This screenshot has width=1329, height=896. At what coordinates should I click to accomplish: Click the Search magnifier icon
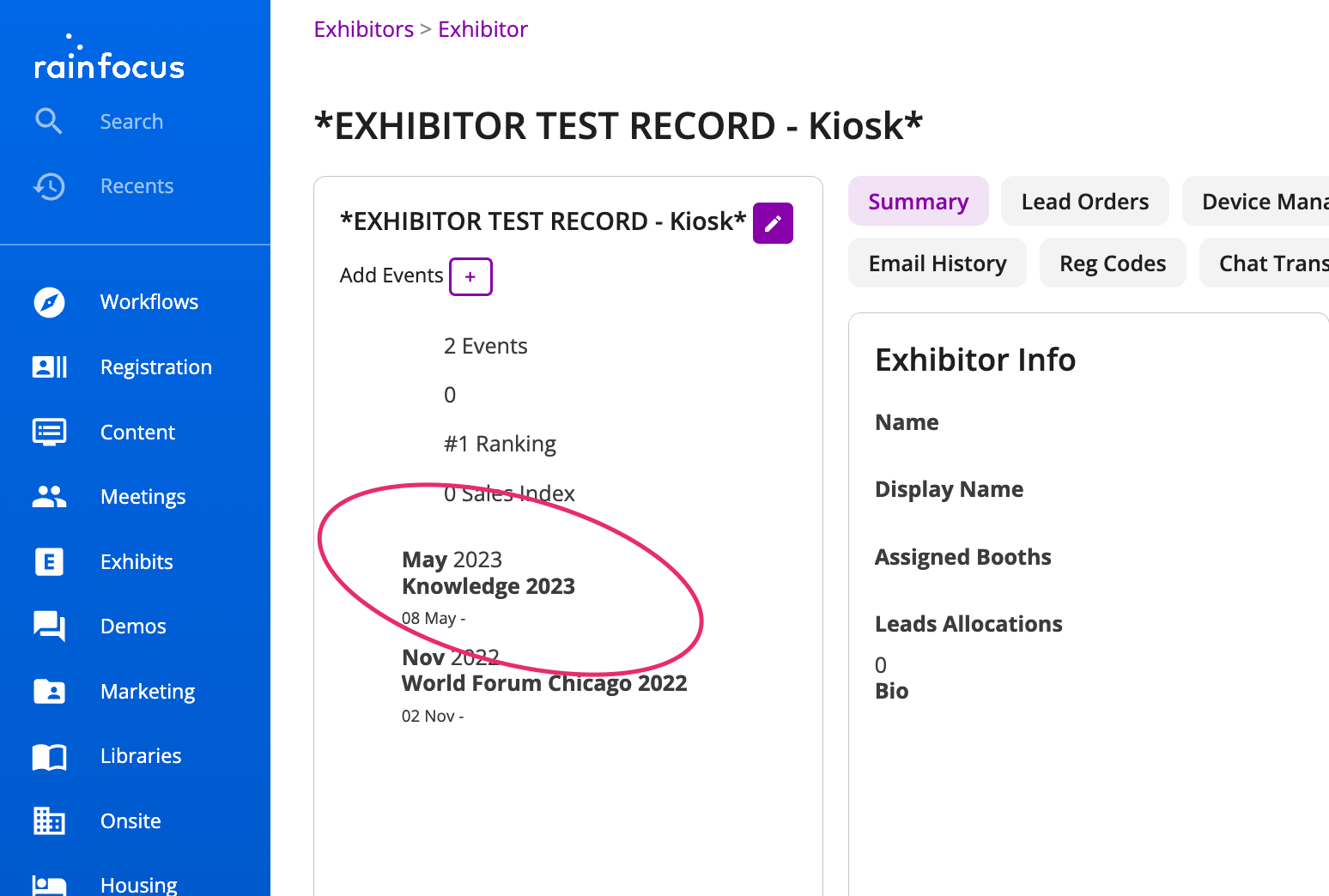click(49, 121)
